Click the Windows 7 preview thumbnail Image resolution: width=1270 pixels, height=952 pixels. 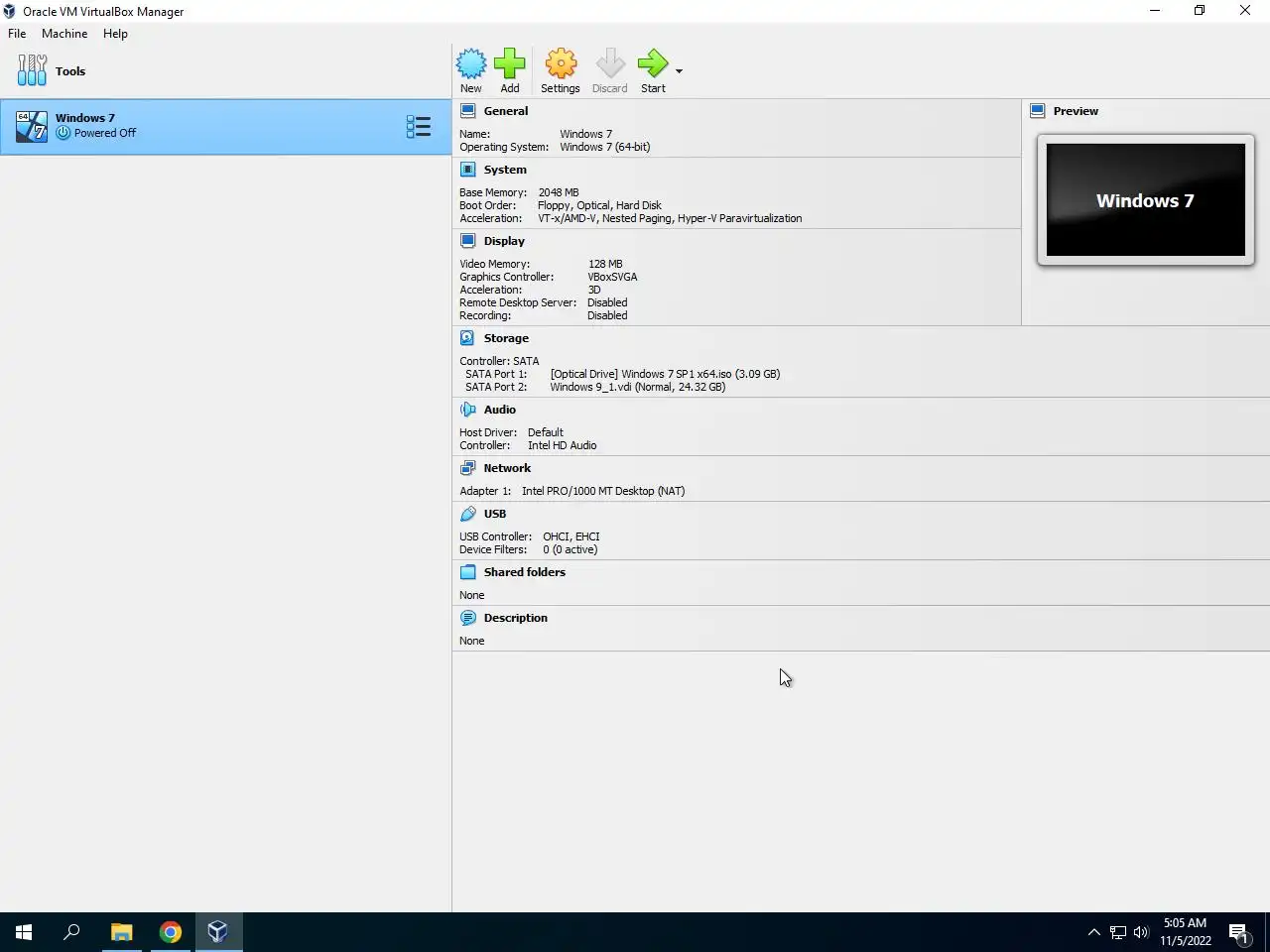point(1146,200)
